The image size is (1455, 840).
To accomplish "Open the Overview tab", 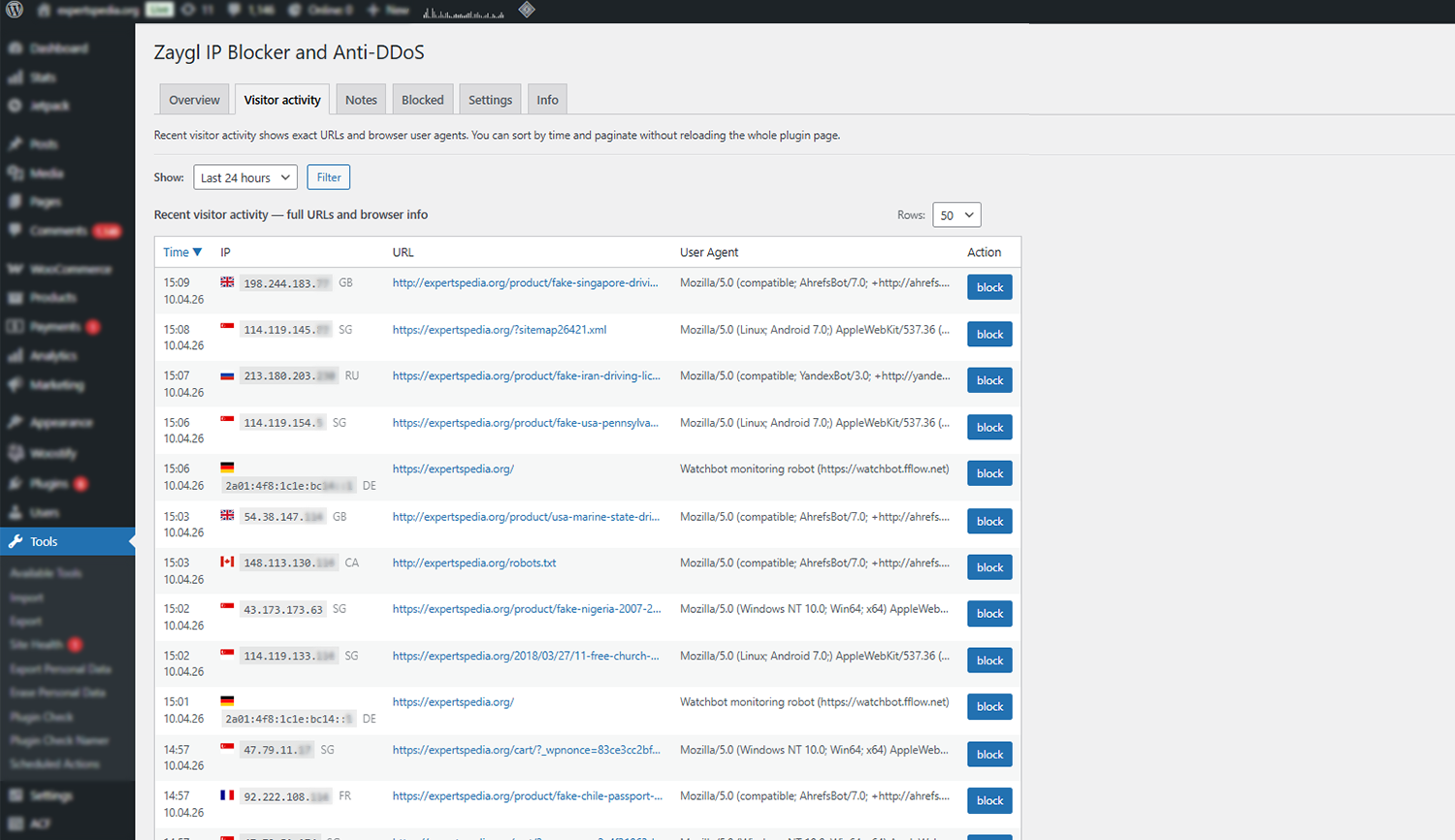I will point(194,99).
